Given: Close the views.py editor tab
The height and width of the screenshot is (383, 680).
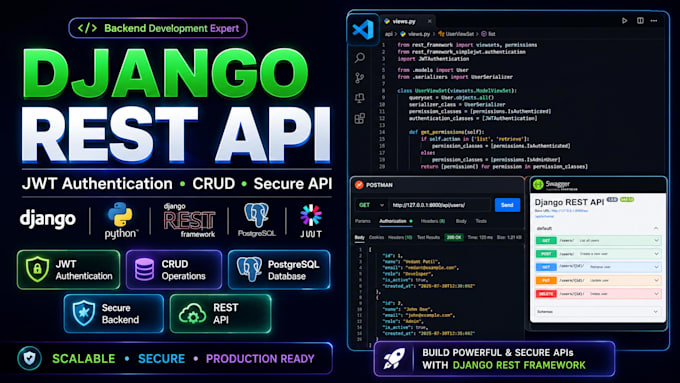Looking at the screenshot, I should tap(429, 21).
